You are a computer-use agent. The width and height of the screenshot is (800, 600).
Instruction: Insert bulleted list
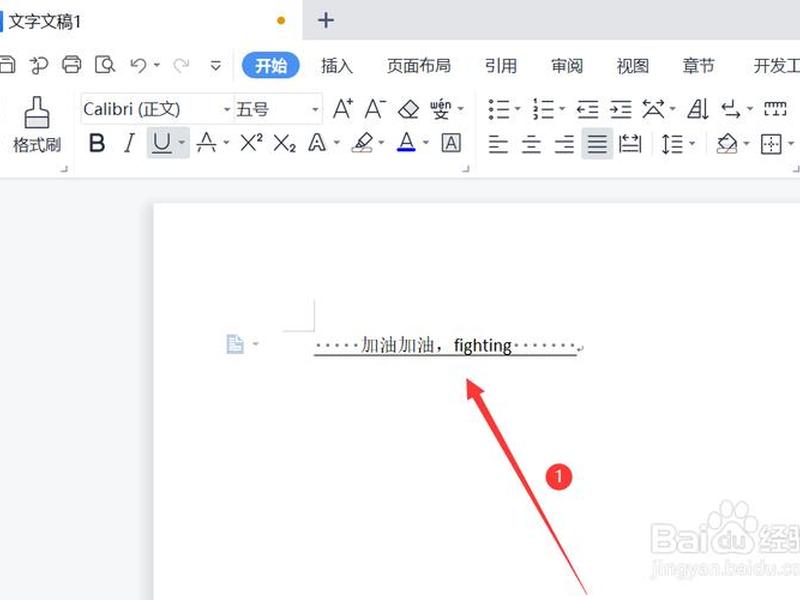coord(499,109)
